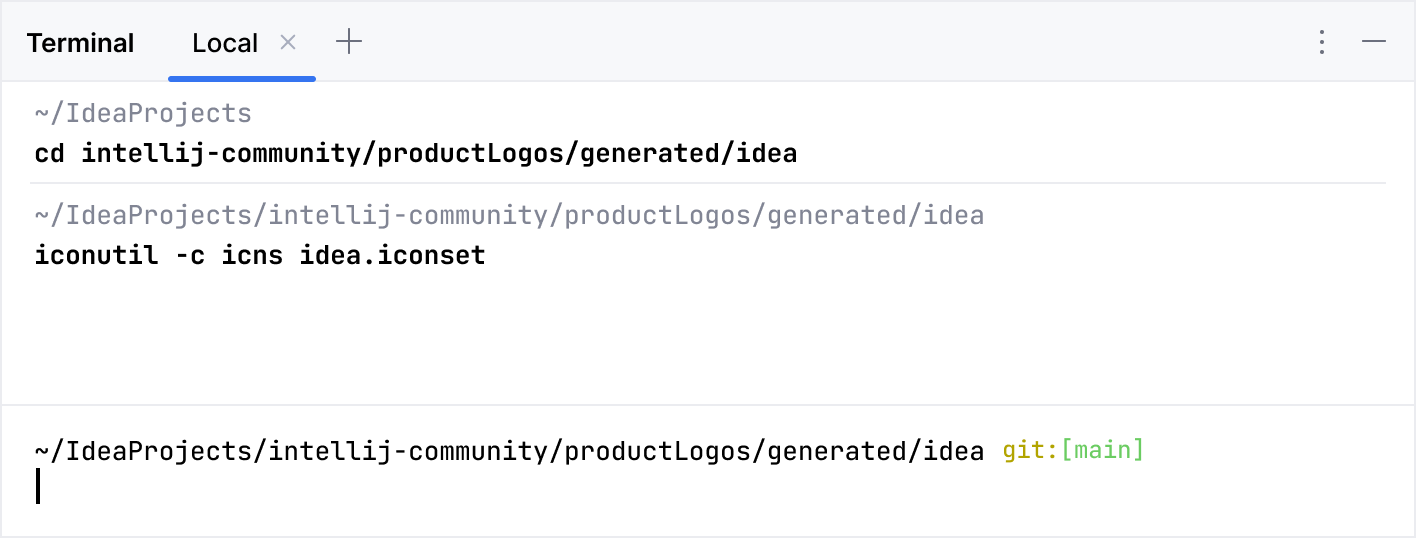Click the ~/IdeaProjects path at top

142,113
